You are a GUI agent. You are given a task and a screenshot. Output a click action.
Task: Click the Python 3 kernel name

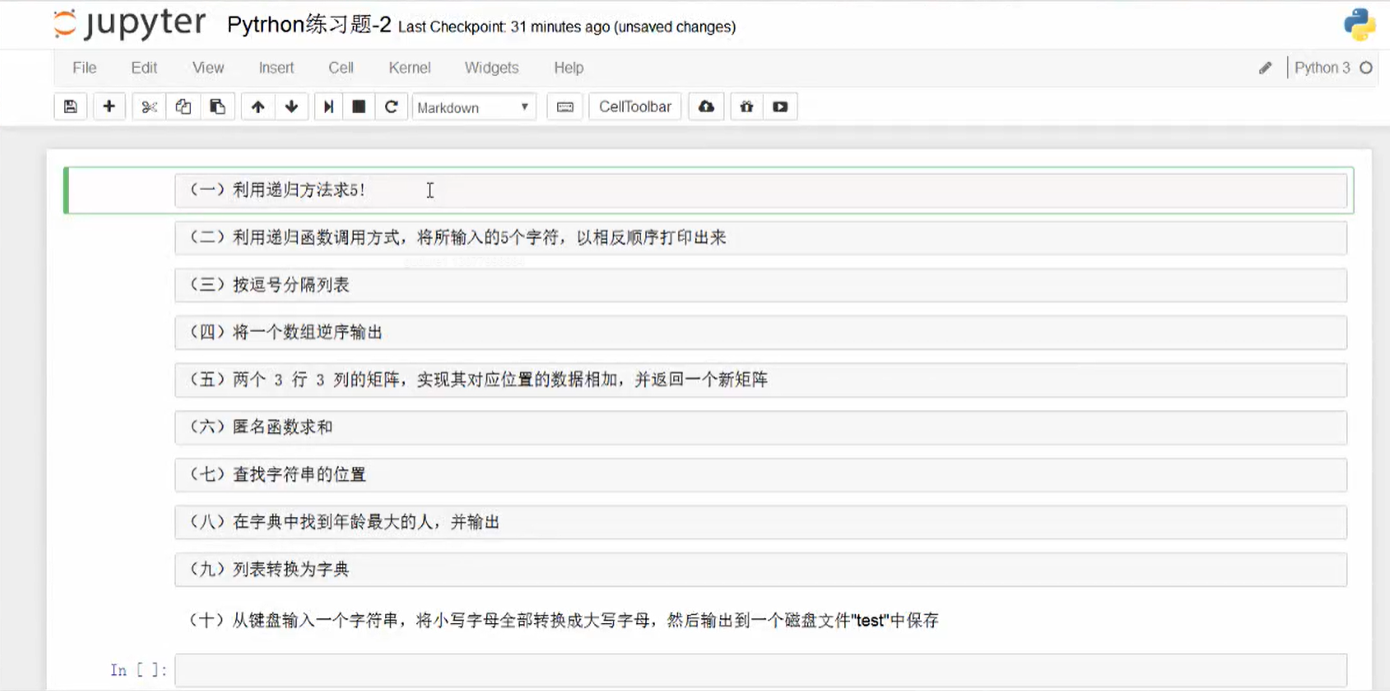point(1322,68)
